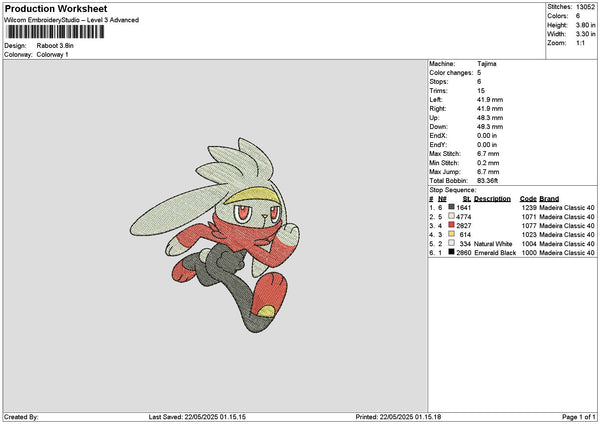Click the Machine value Tajima
Image resolution: width=600 pixels, height=424 pixels.
[x=487, y=64]
